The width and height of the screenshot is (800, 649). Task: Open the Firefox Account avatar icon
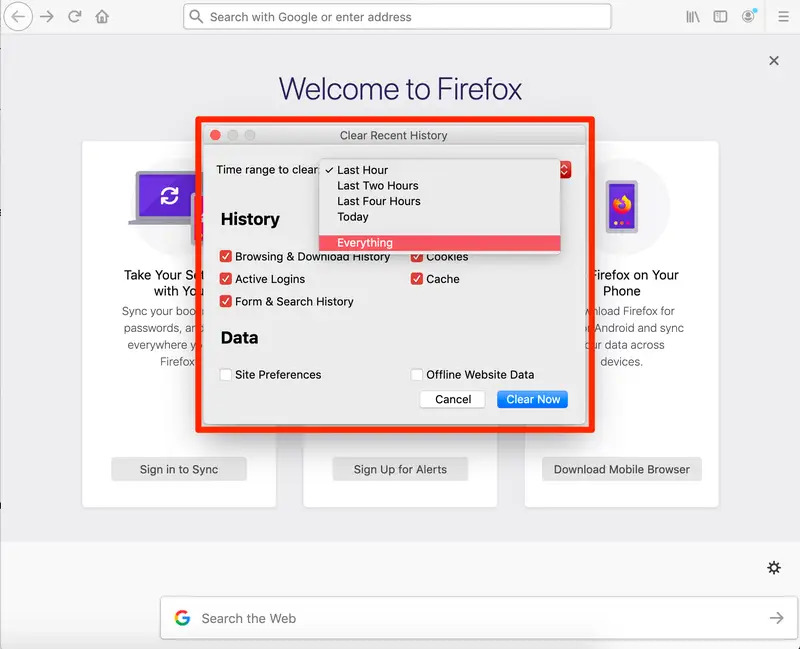(x=748, y=16)
